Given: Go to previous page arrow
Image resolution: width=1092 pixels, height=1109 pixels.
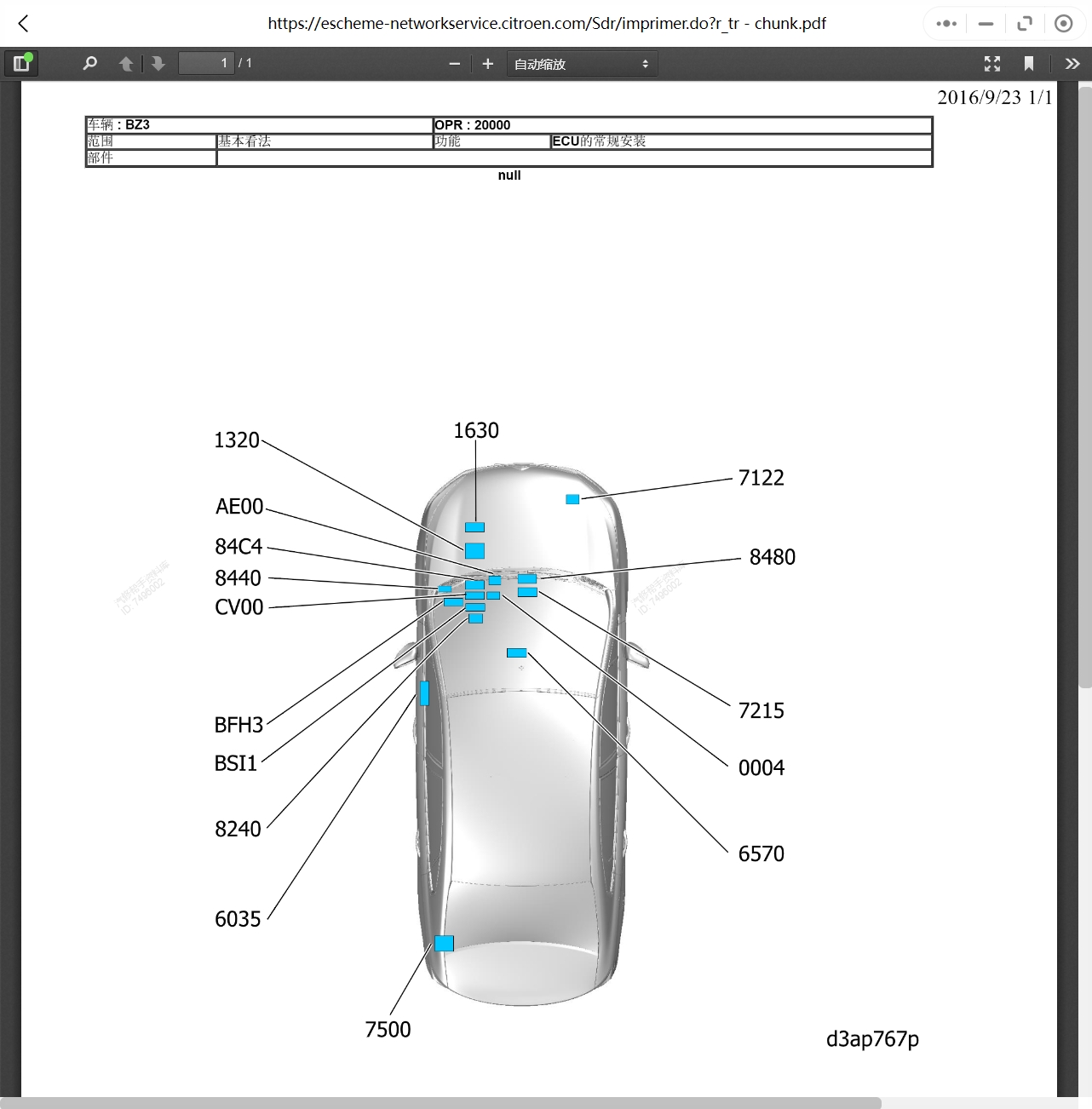Looking at the screenshot, I should click(126, 64).
